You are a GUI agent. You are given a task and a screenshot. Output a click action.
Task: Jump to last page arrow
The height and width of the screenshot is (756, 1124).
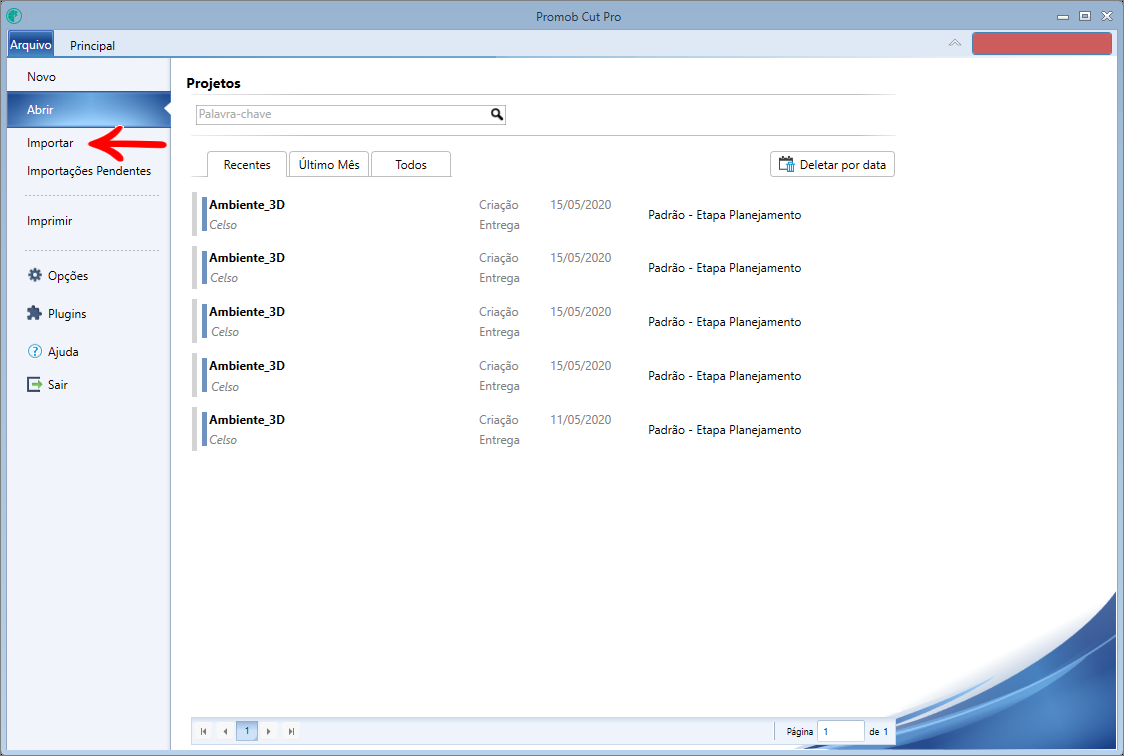click(291, 731)
